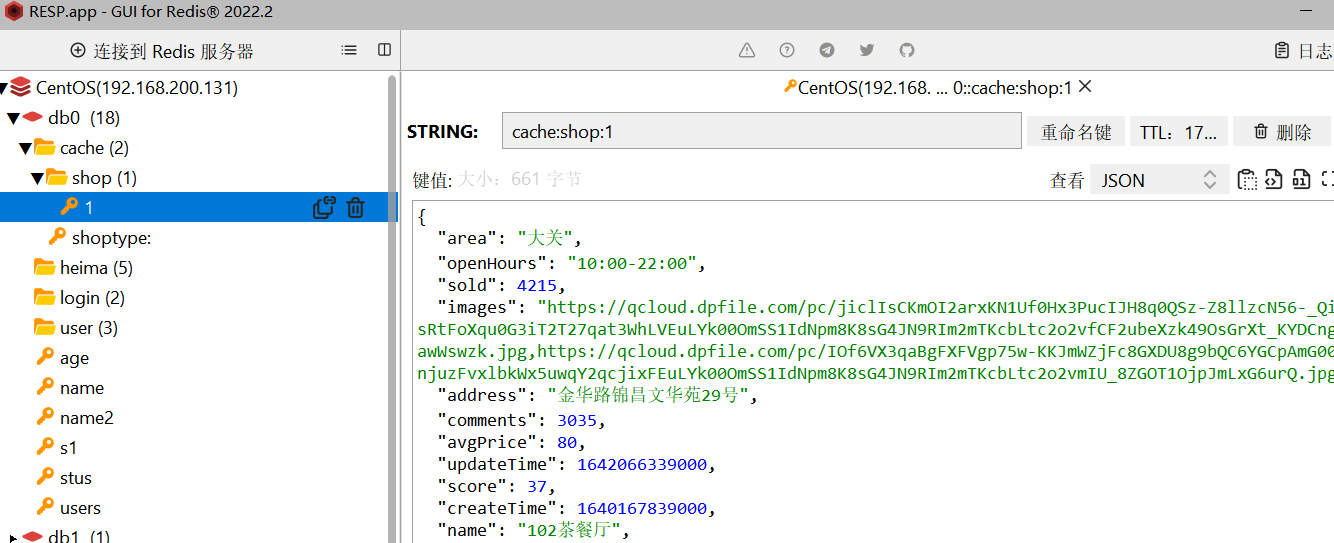Click the key name input field
The width and height of the screenshot is (1334, 543).
click(x=762, y=131)
